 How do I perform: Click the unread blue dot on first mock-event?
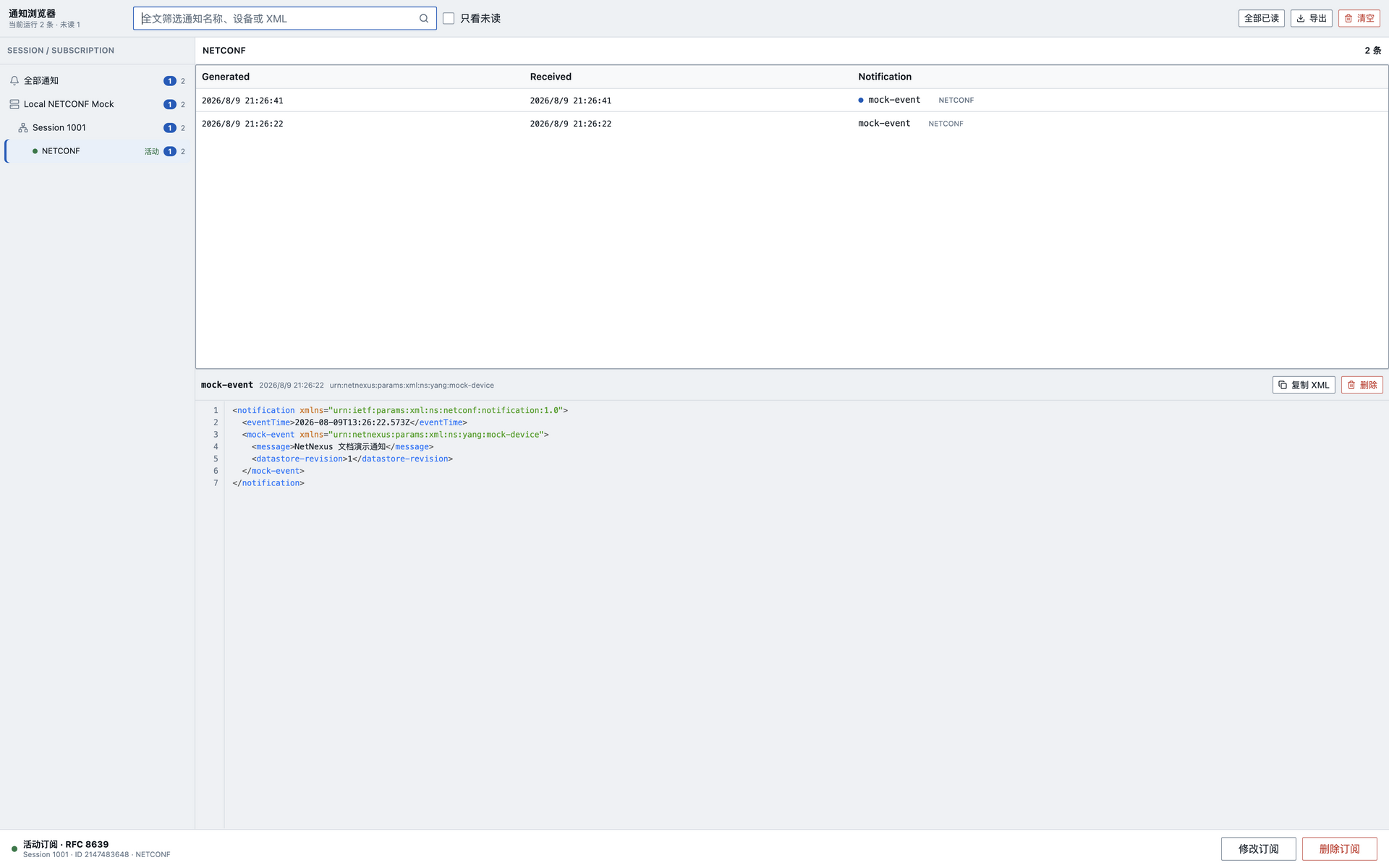click(861, 101)
